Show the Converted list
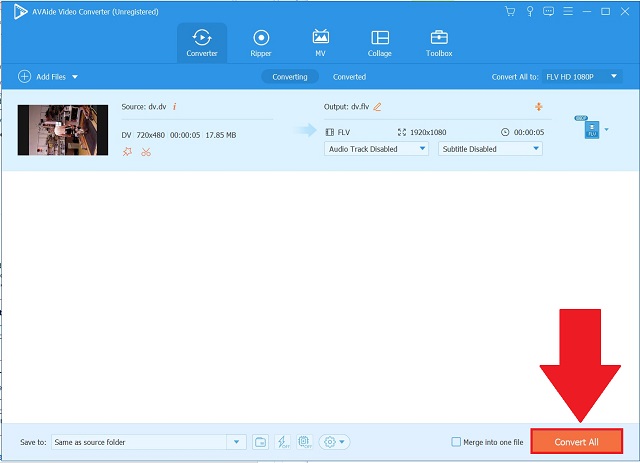640x463 pixels. click(349, 77)
